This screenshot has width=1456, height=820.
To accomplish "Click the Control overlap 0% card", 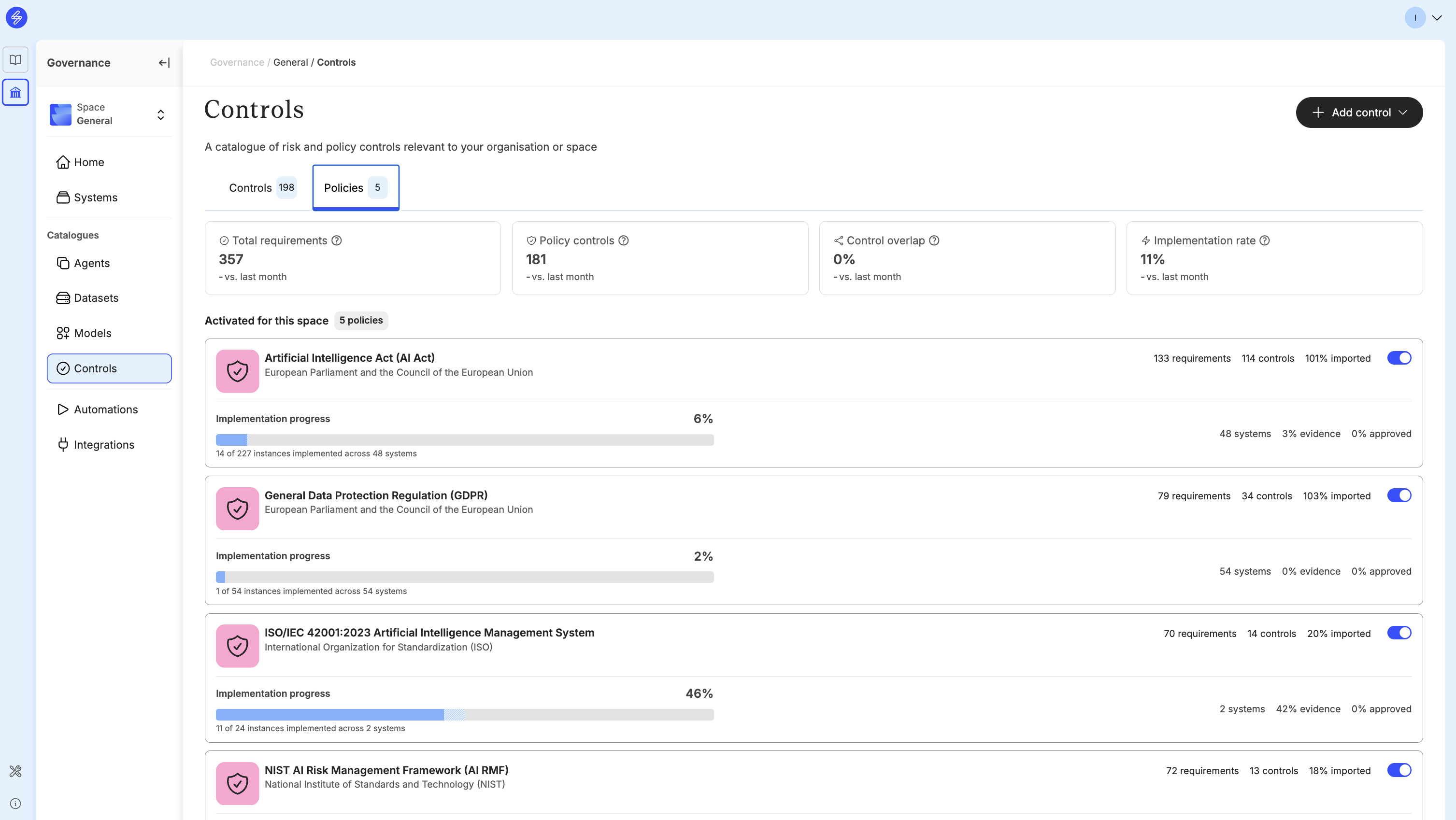I will click(967, 258).
